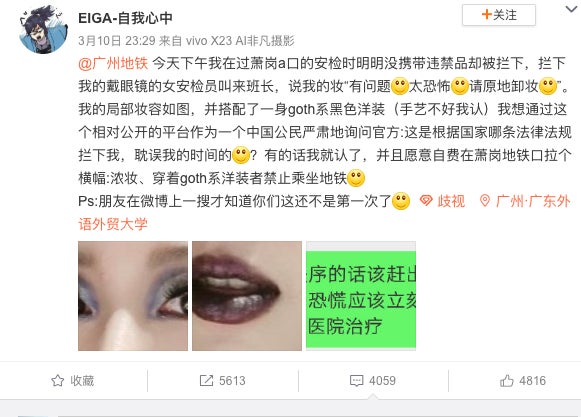Click the 3月10日 23:29 timestamp link
Viewport: 581px width, 417px height.
pyautogui.click(x=117, y=41)
